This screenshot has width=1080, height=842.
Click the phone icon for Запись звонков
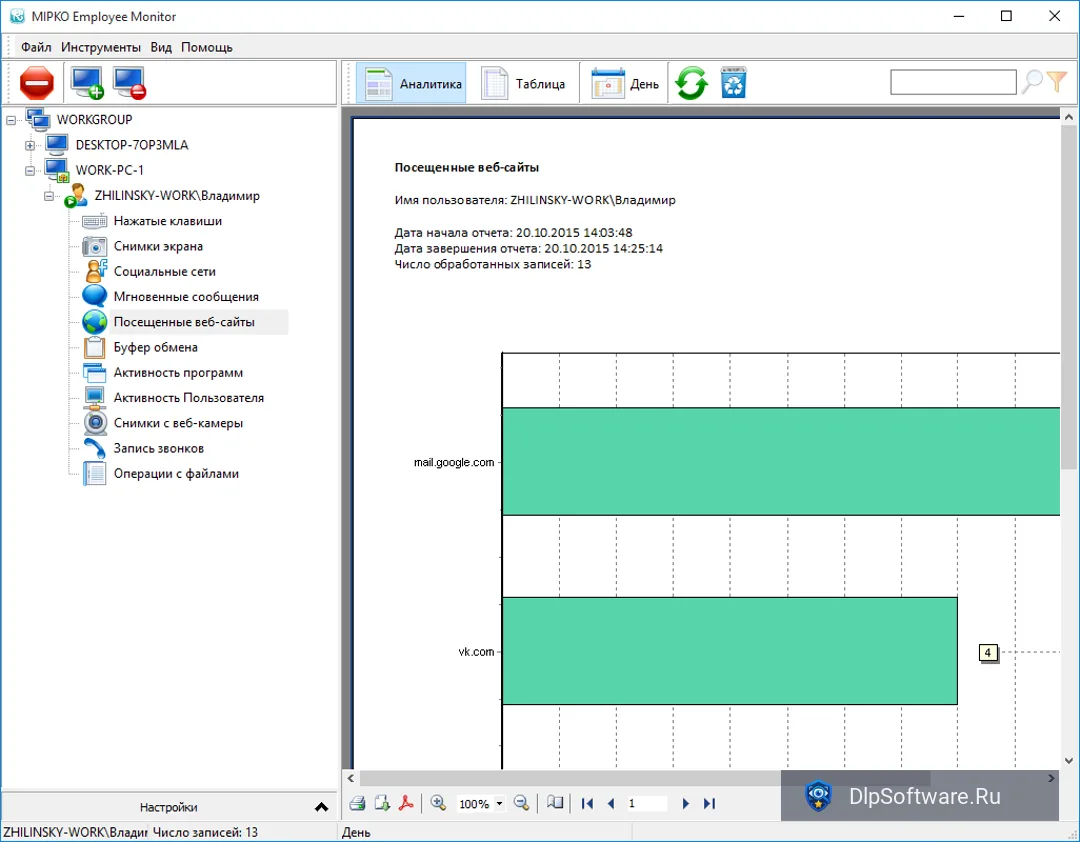pyautogui.click(x=95, y=449)
